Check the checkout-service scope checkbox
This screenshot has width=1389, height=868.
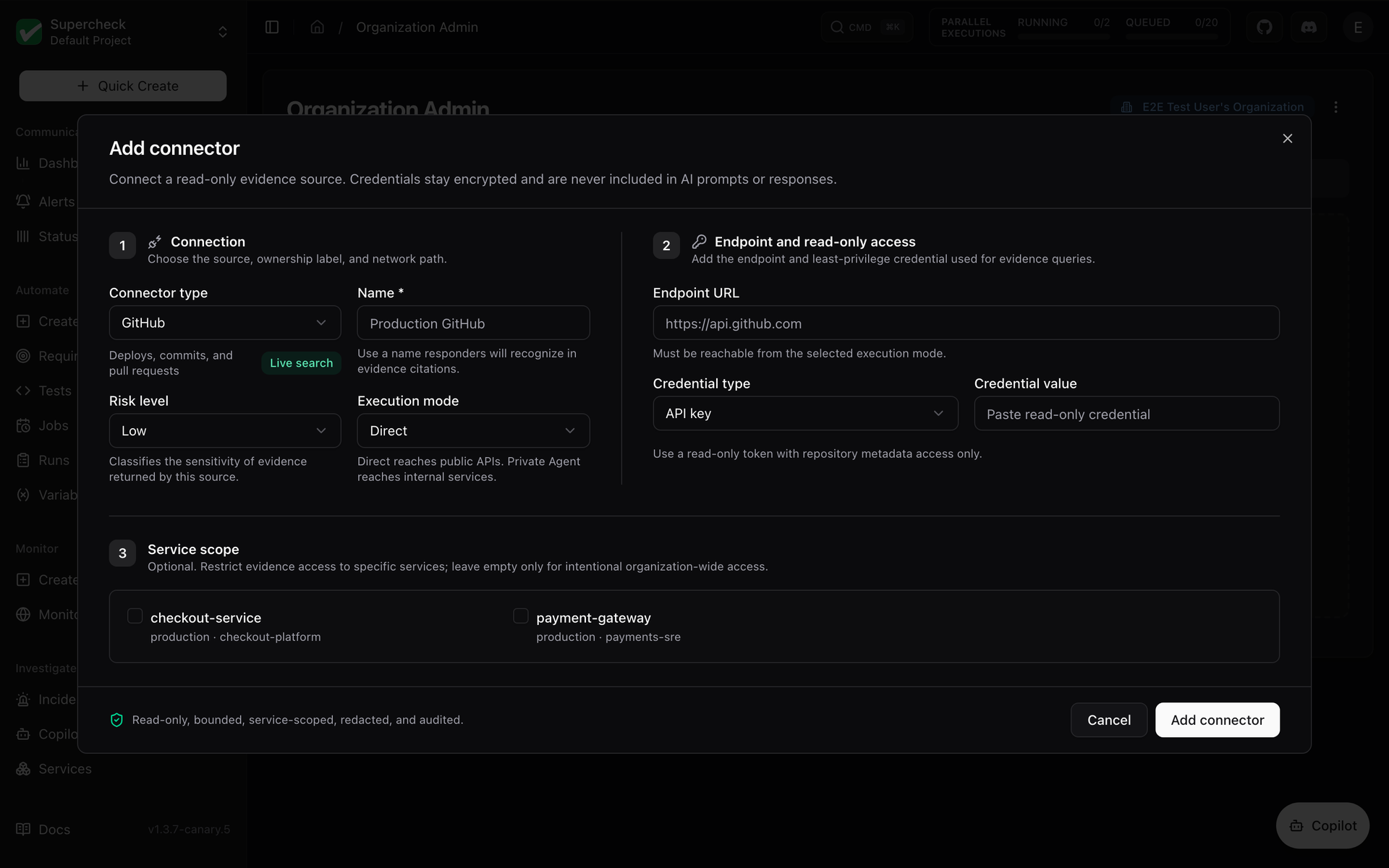pos(135,616)
